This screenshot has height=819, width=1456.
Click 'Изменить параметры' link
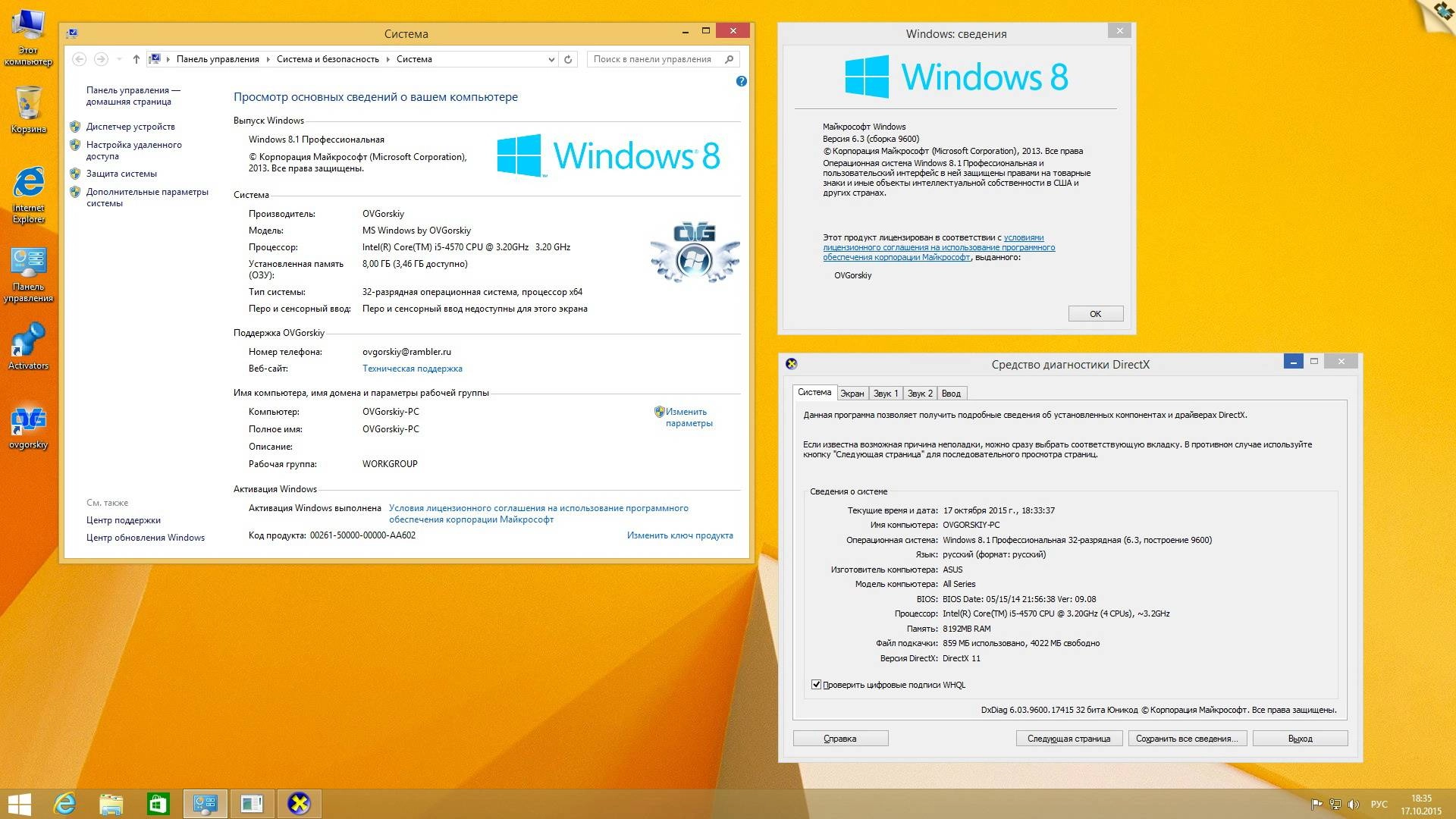pyautogui.click(x=689, y=418)
